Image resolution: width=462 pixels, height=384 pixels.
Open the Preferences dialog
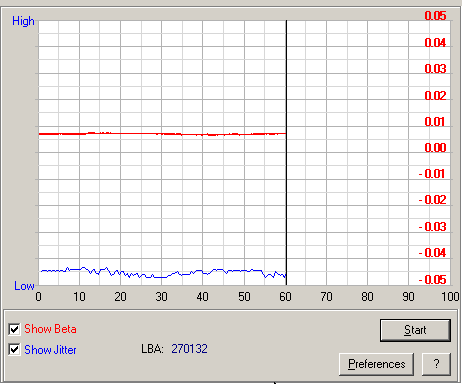click(376, 364)
